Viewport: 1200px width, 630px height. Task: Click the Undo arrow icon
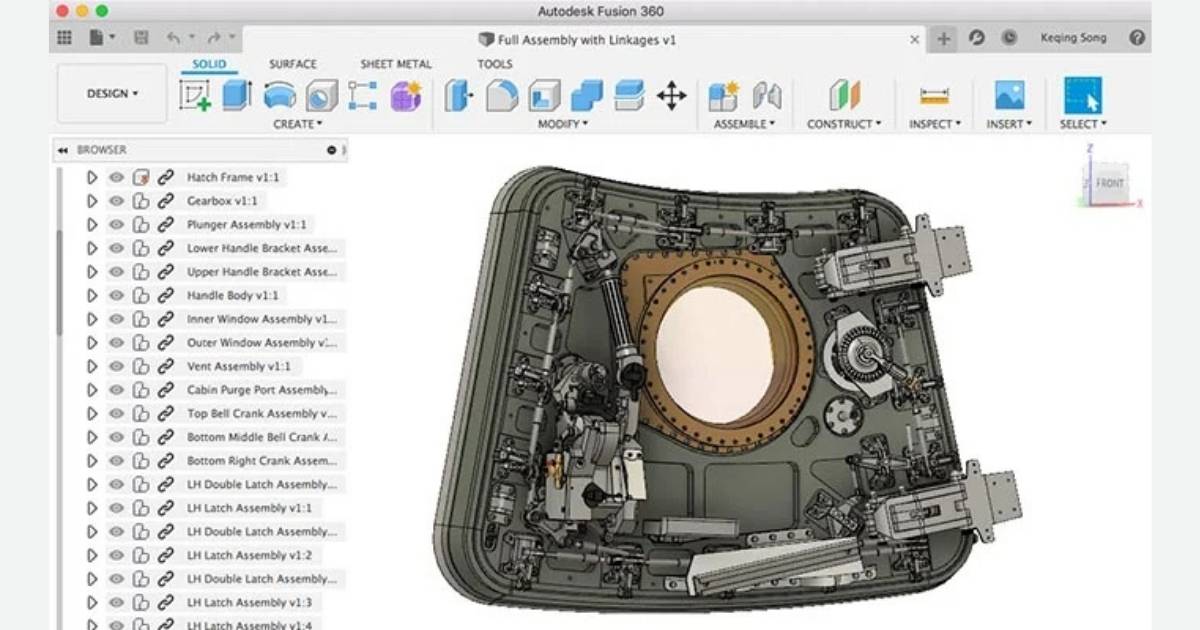click(174, 38)
